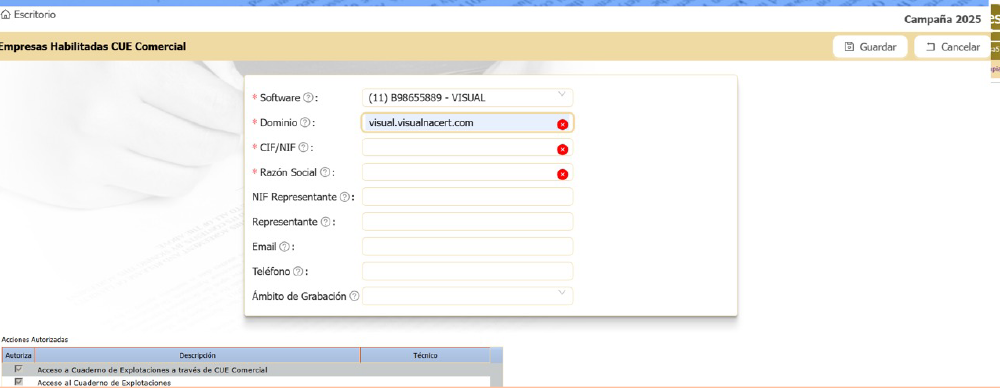
Task: Click red error icon in CIF/NIF field
Action: (x=562, y=149)
